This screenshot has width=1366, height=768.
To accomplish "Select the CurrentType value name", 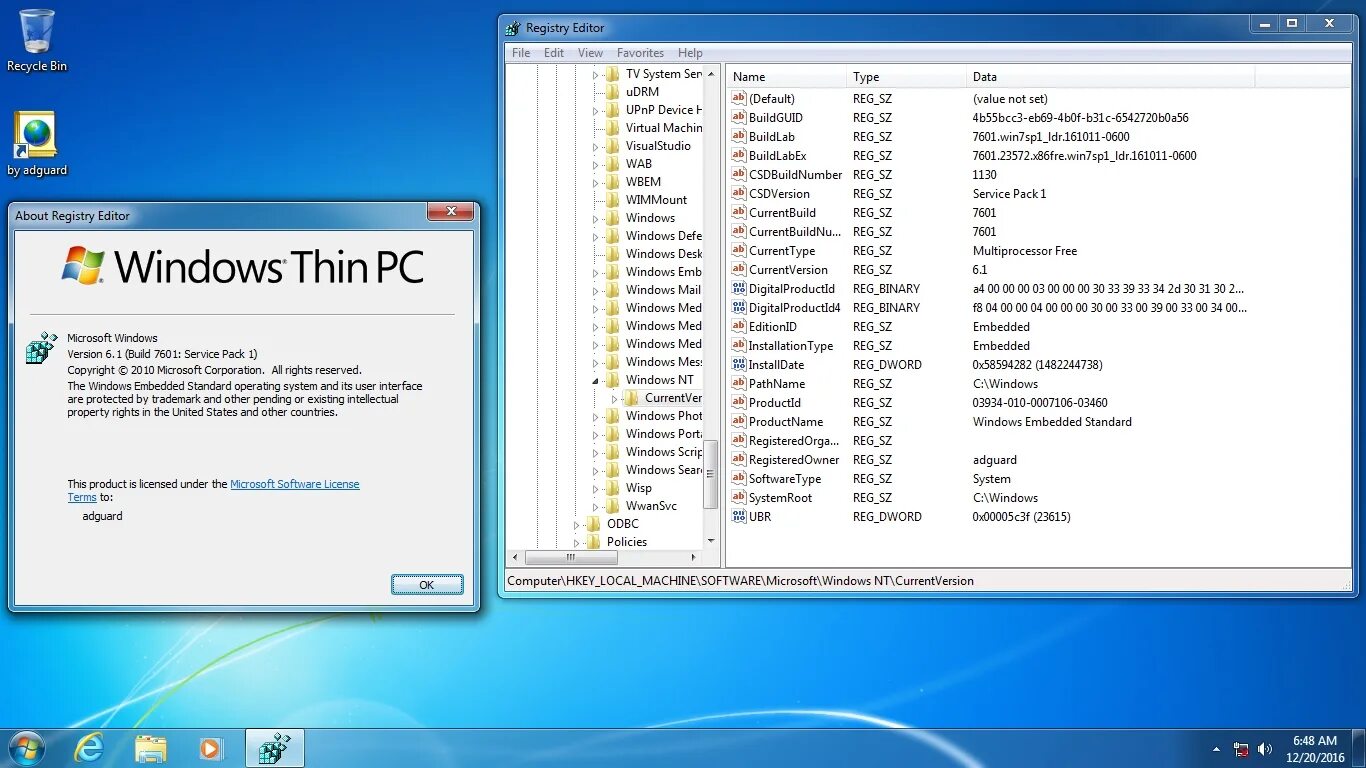I will pyautogui.click(x=781, y=251).
